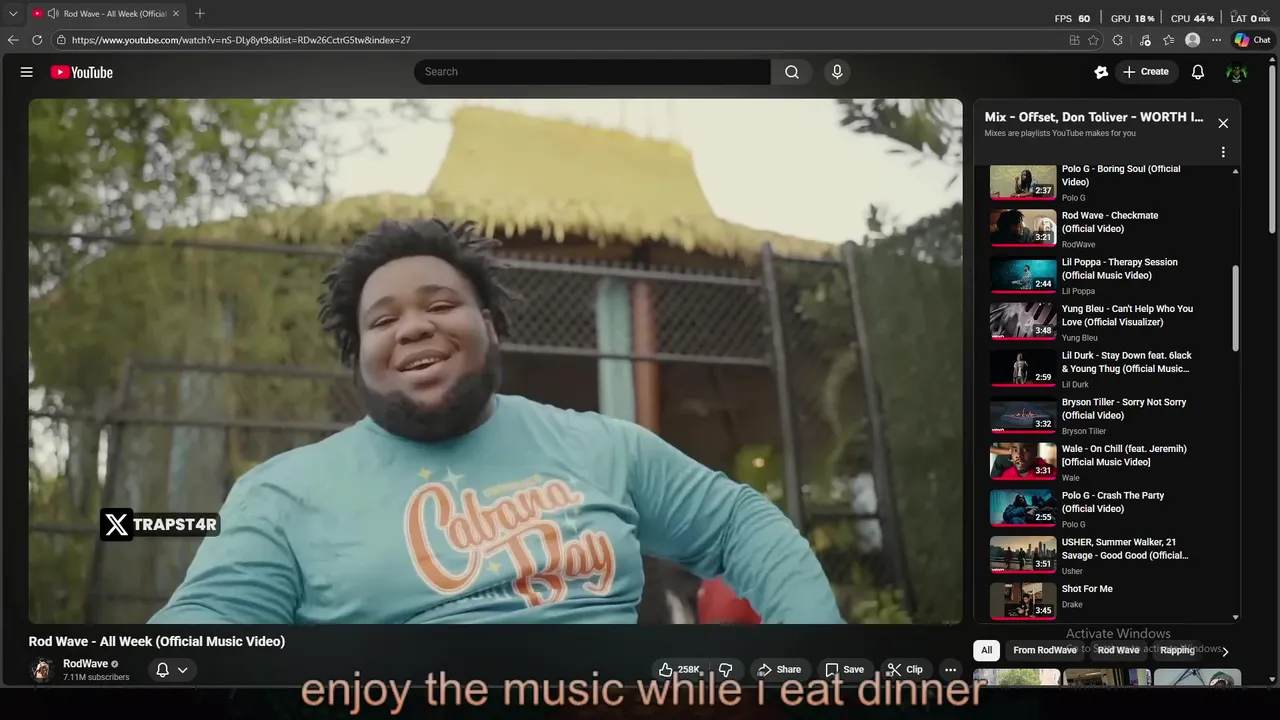Image resolution: width=1280 pixels, height=720 pixels.
Task: Select the From RodWave filter chip
Action: point(1044,650)
